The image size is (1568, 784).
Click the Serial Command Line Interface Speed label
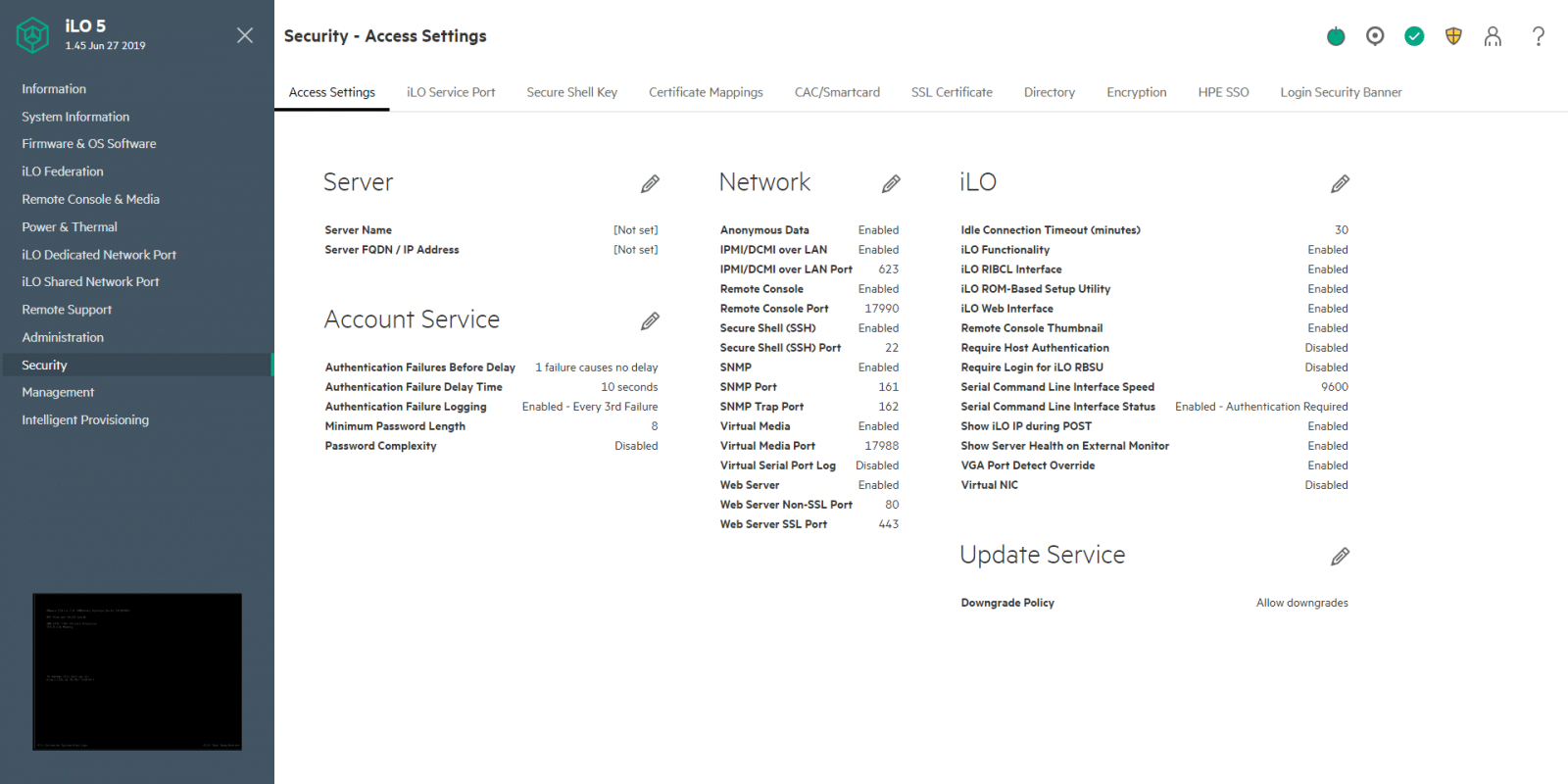pyautogui.click(x=1057, y=387)
